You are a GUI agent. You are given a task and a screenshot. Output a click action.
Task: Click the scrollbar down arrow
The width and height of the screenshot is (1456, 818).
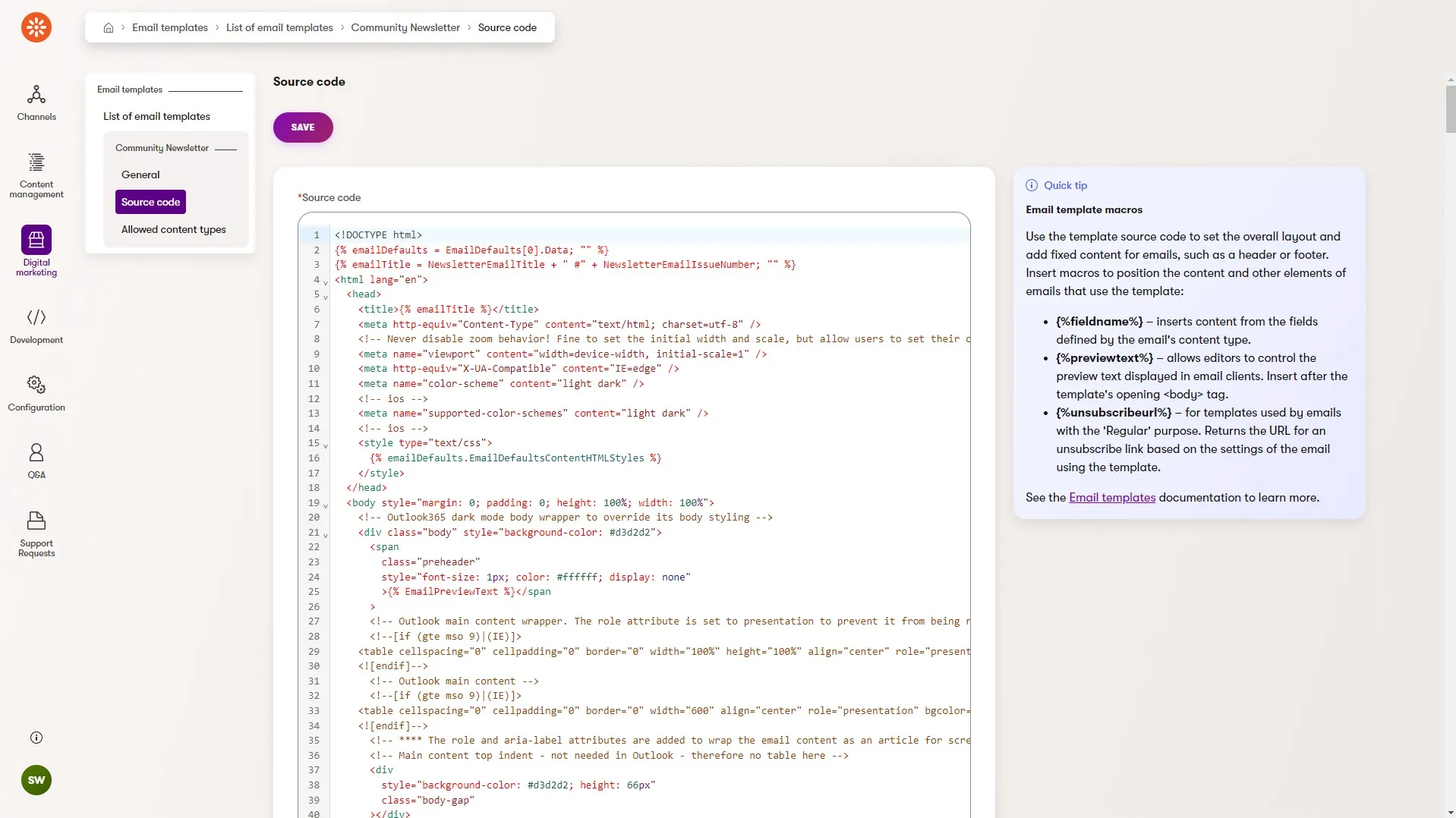point(1451,813)
